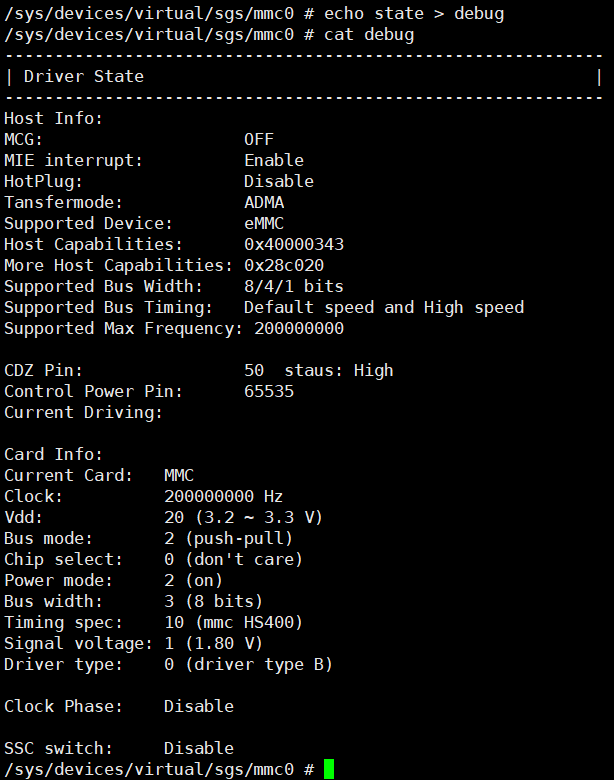
Task: Click the MCG value OFF
Action: 259,139
